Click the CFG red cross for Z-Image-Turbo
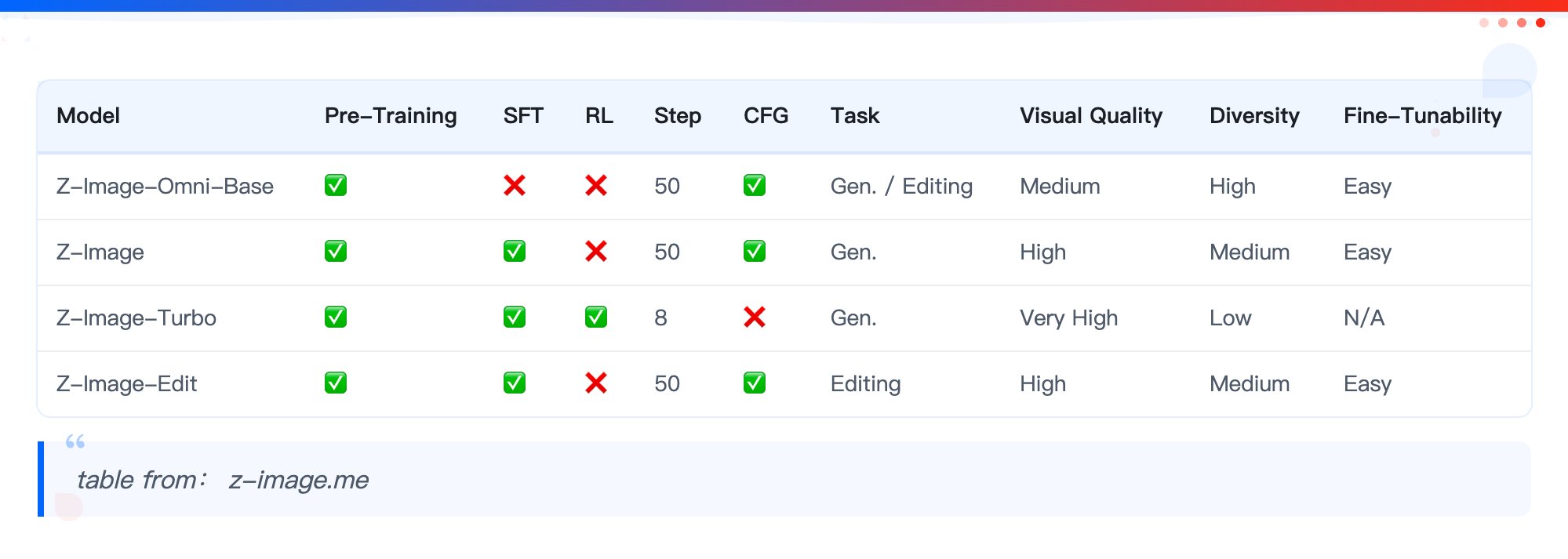The image size is (1568, 559). pos(755,318)
